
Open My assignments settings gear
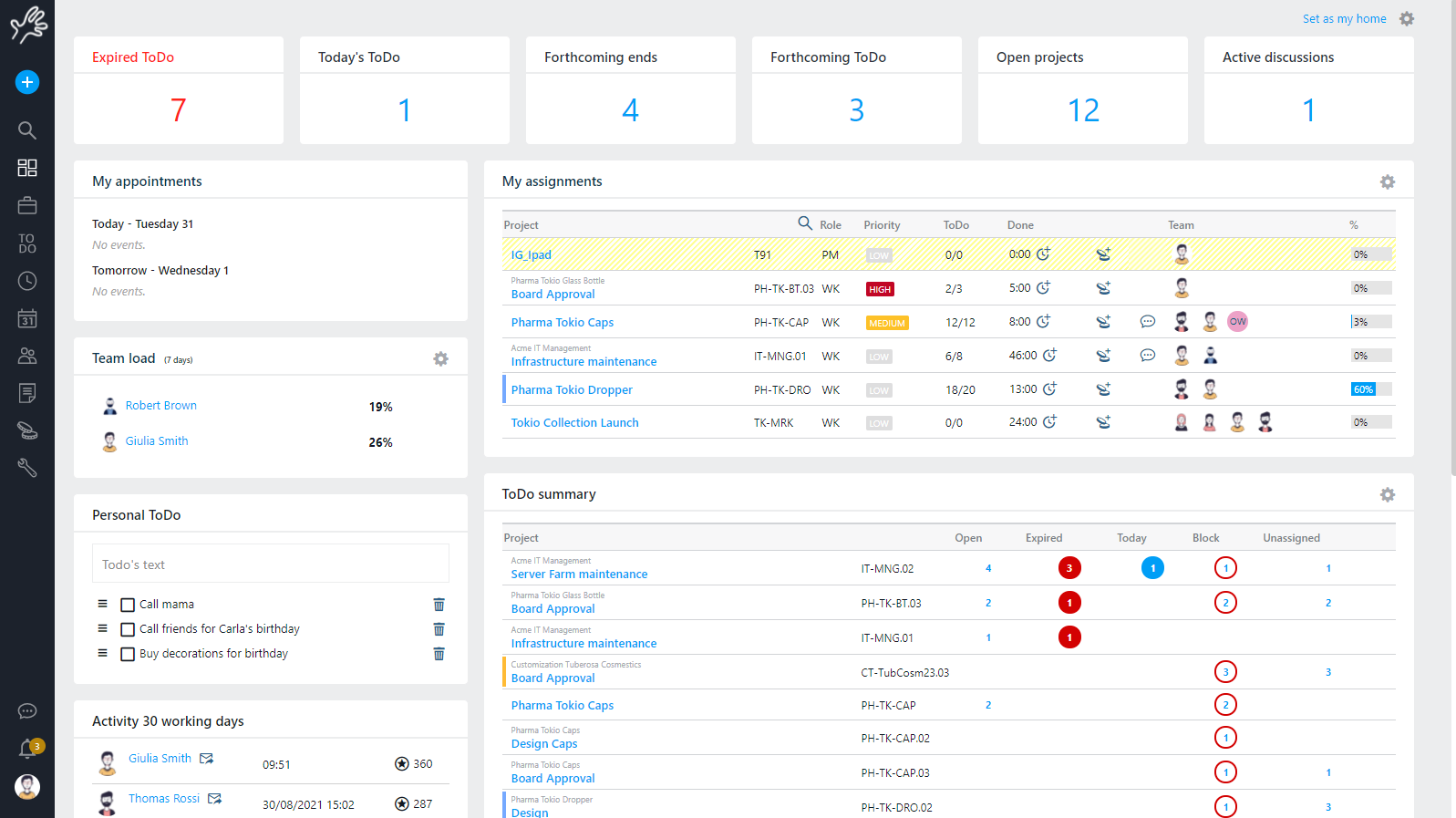click(x=1387, y=182)
